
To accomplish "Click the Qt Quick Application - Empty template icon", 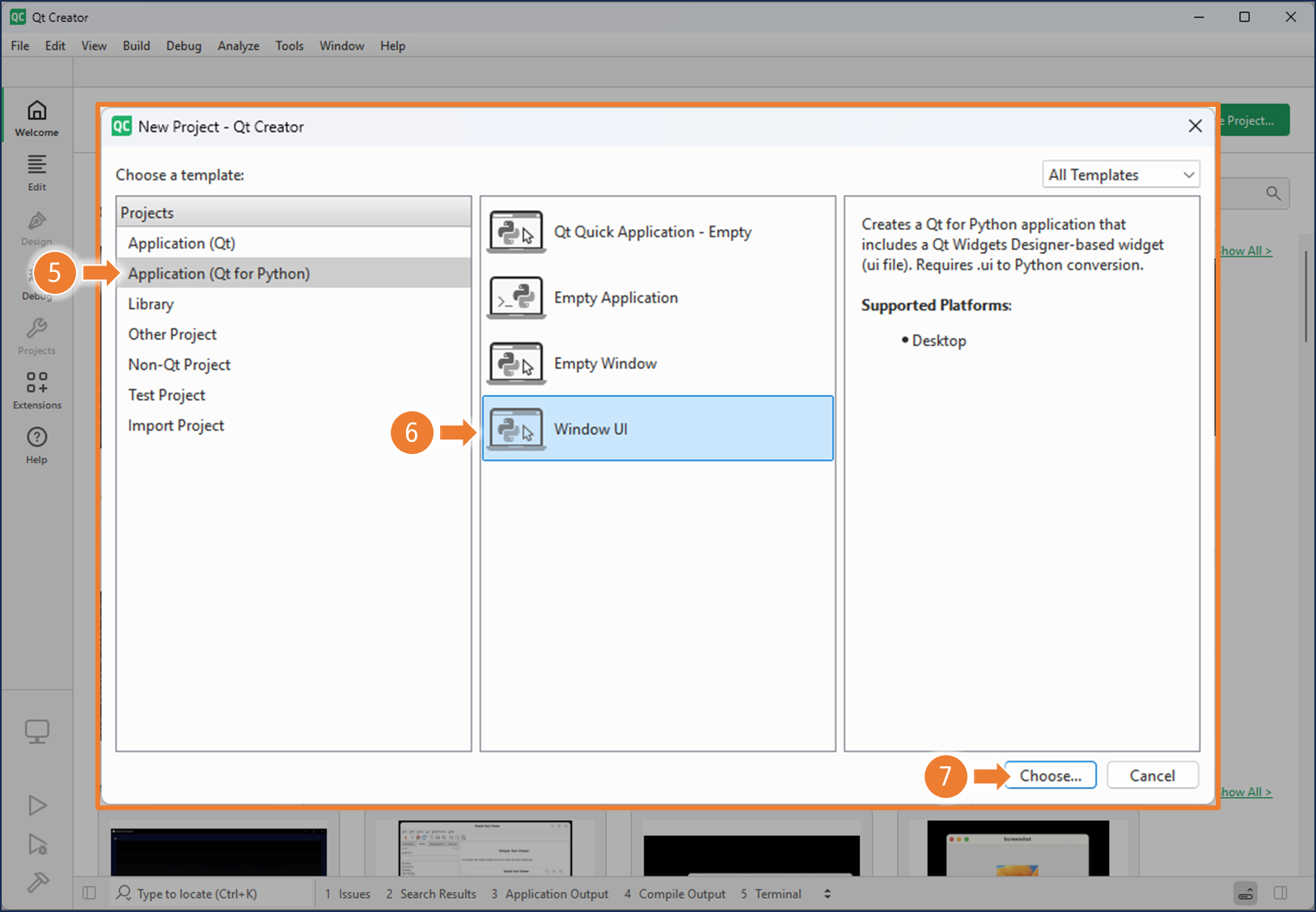I will pos(516,232).
